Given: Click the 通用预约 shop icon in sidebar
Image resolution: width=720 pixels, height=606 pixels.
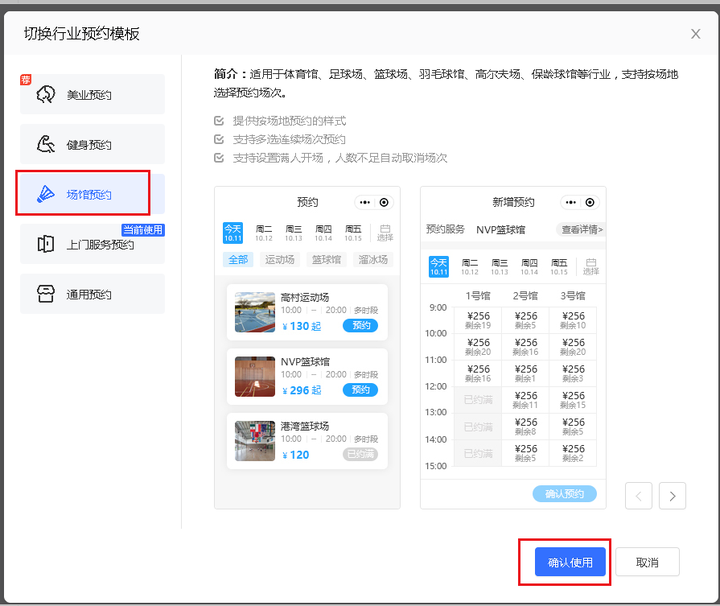Looking at the screenshot, I should [46, 294].
